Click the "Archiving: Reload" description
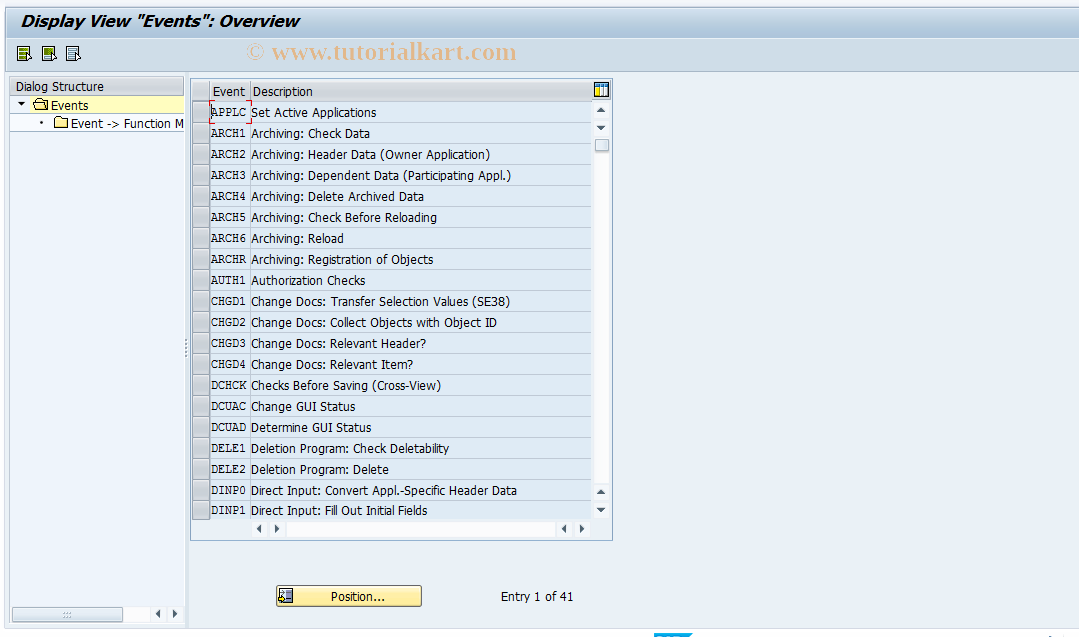The width and height of the screenshot is (1079, 637). [x=297, y=239]
